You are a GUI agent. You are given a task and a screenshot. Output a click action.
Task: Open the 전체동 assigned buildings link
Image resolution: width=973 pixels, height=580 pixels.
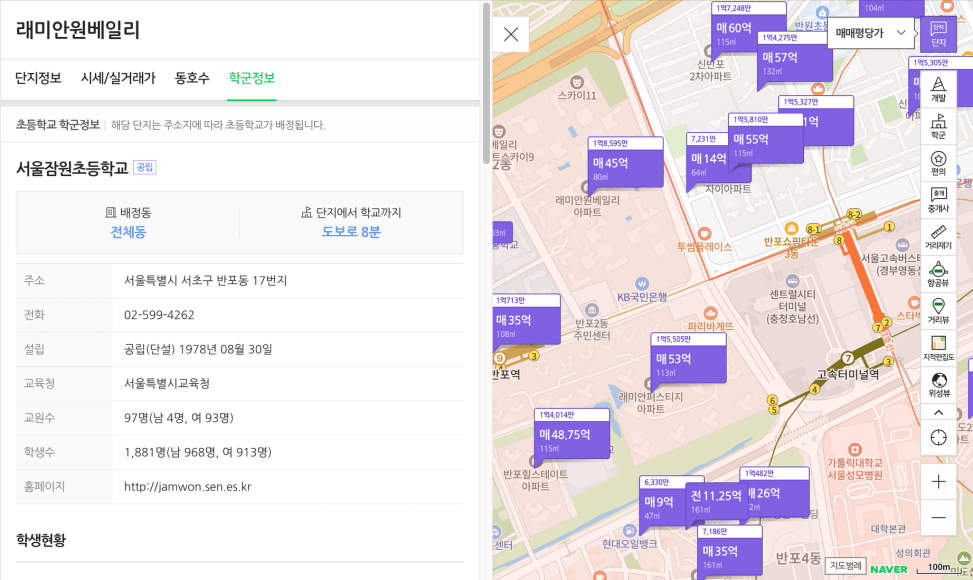pos(128,232)
